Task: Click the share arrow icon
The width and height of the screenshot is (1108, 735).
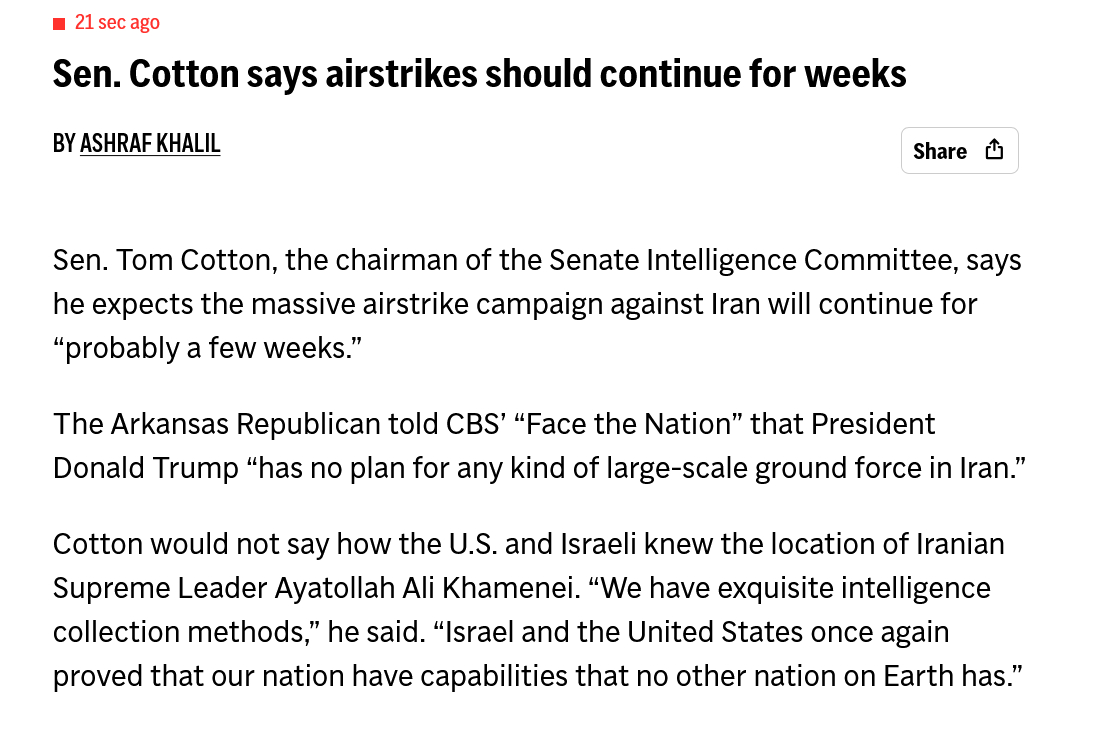Action: (x=994, y=150)
